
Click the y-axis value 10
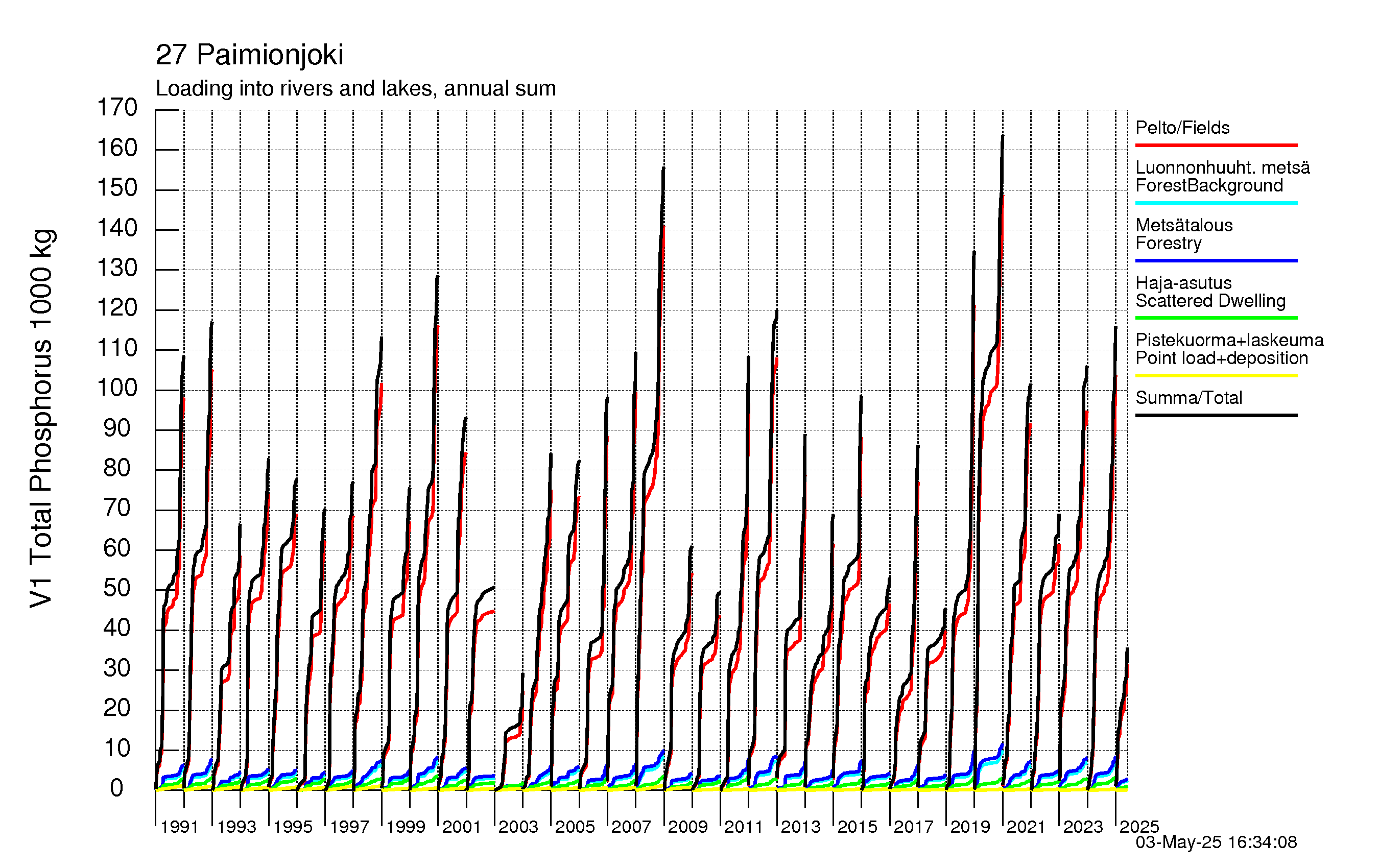pyautogui.click(x=117, y=749)
